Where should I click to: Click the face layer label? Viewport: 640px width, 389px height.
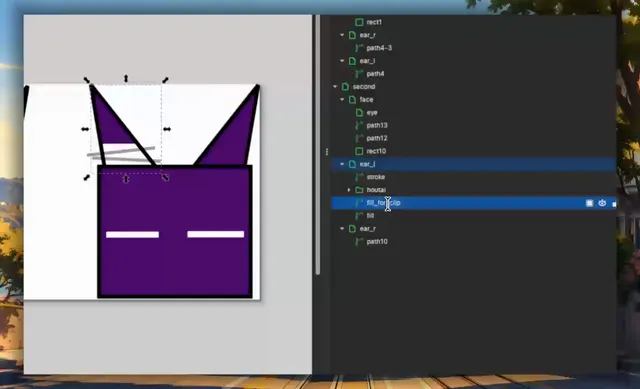pos(366,100)
